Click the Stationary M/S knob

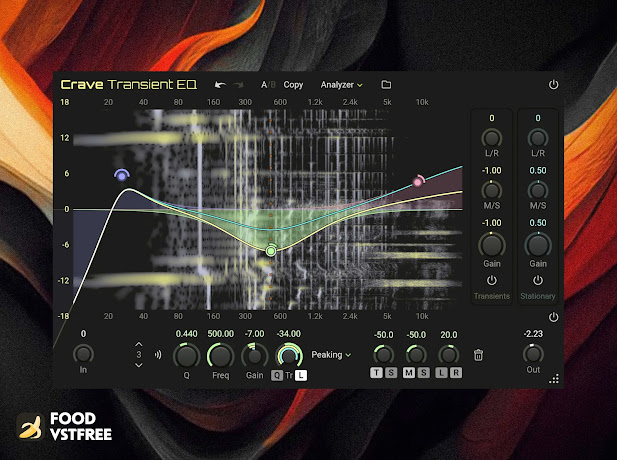coord(538,191)
